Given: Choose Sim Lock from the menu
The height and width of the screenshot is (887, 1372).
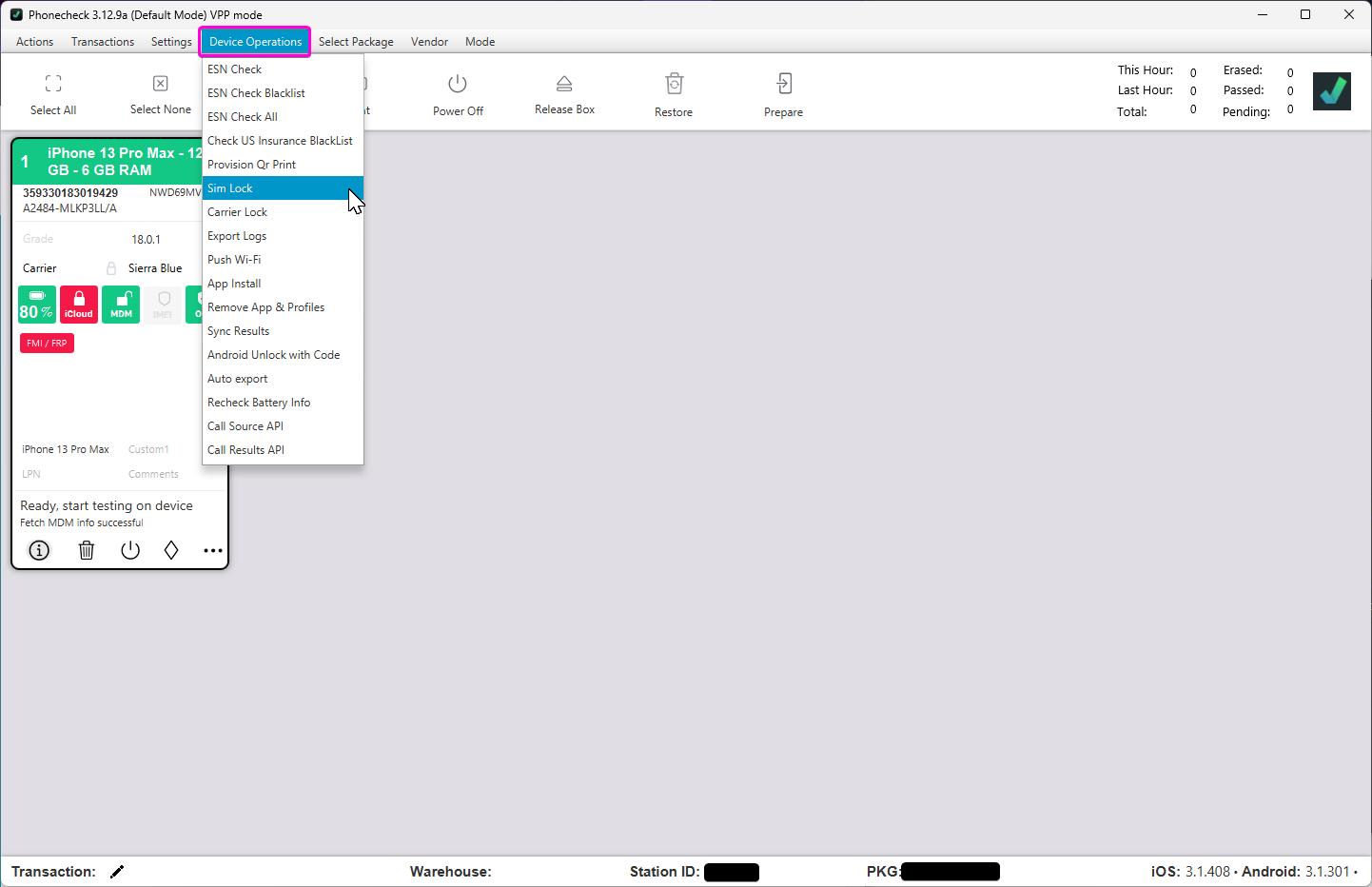Looking at the screenshot, I should [x=230, y=188].
